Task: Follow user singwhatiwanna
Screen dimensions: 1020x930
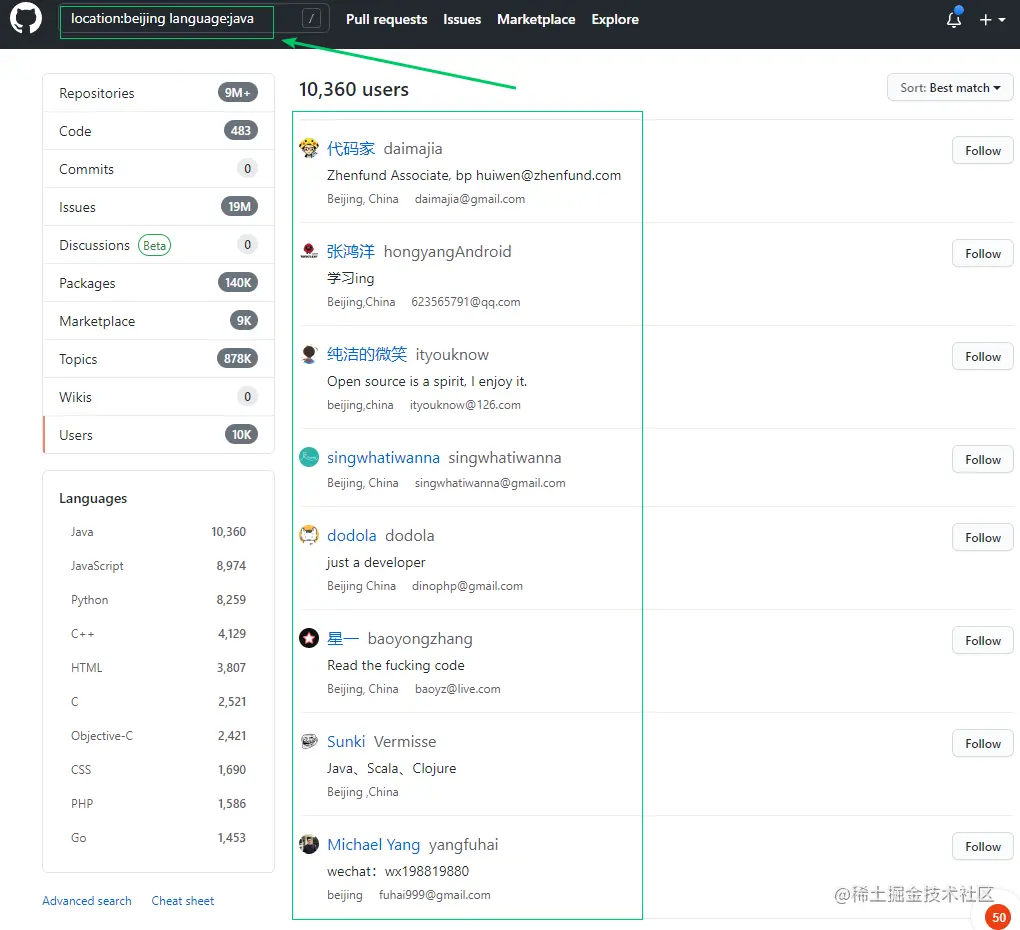Action: coord(982,460)
